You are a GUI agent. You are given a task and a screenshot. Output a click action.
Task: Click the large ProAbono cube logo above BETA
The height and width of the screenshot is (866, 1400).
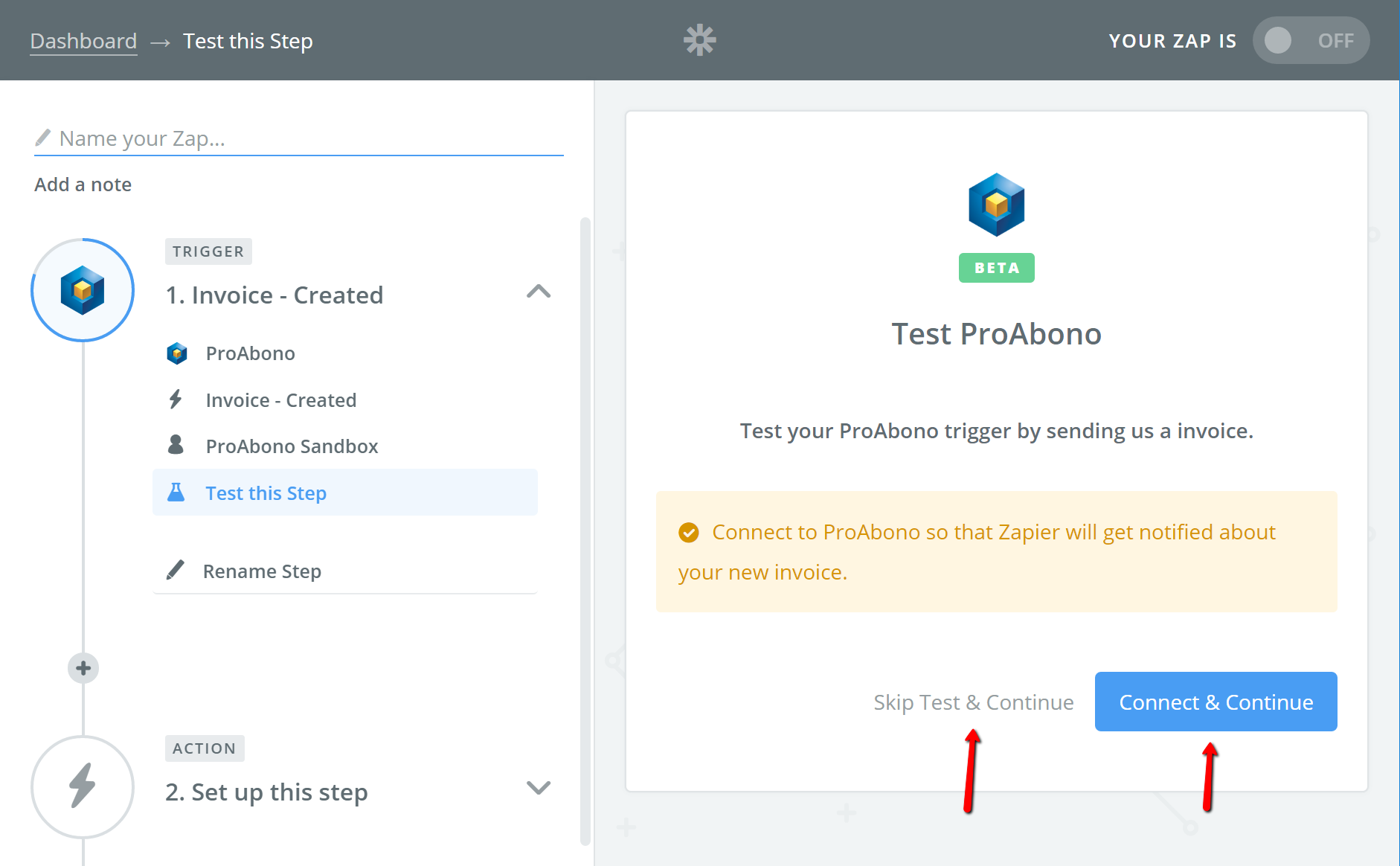[x=996, y=205]
